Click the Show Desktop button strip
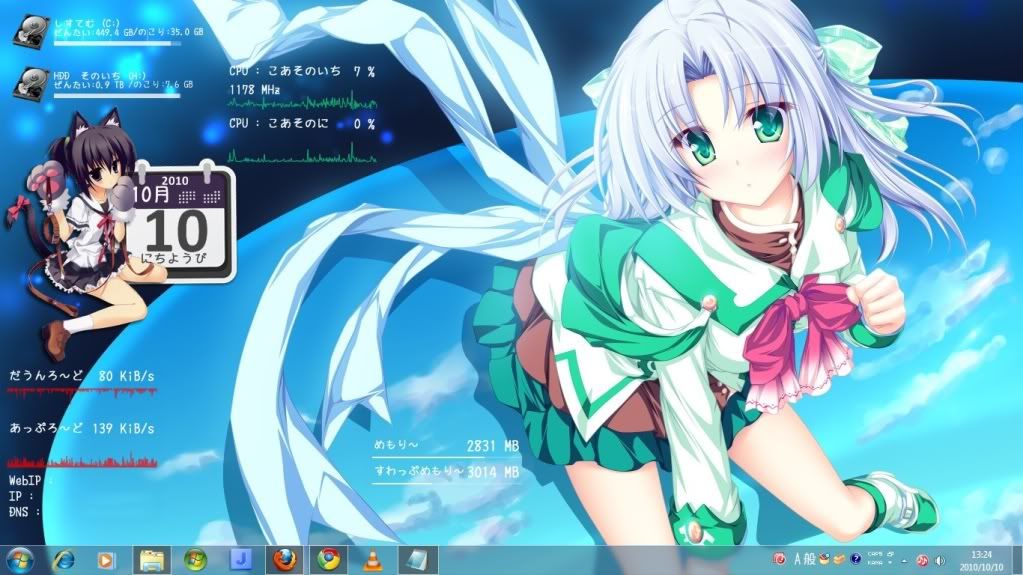This screenshot has height=575, width=1023. [1018, 561]
